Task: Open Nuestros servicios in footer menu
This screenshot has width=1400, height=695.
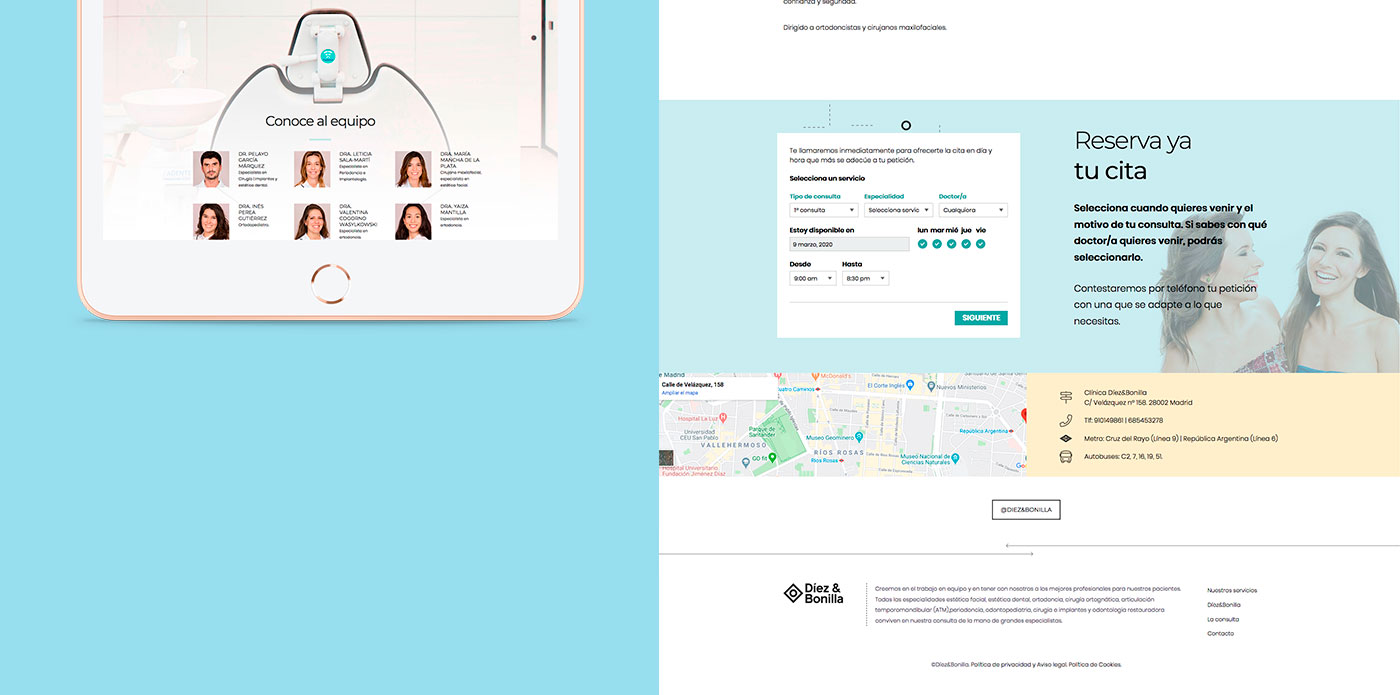Action: point(1232,590)
